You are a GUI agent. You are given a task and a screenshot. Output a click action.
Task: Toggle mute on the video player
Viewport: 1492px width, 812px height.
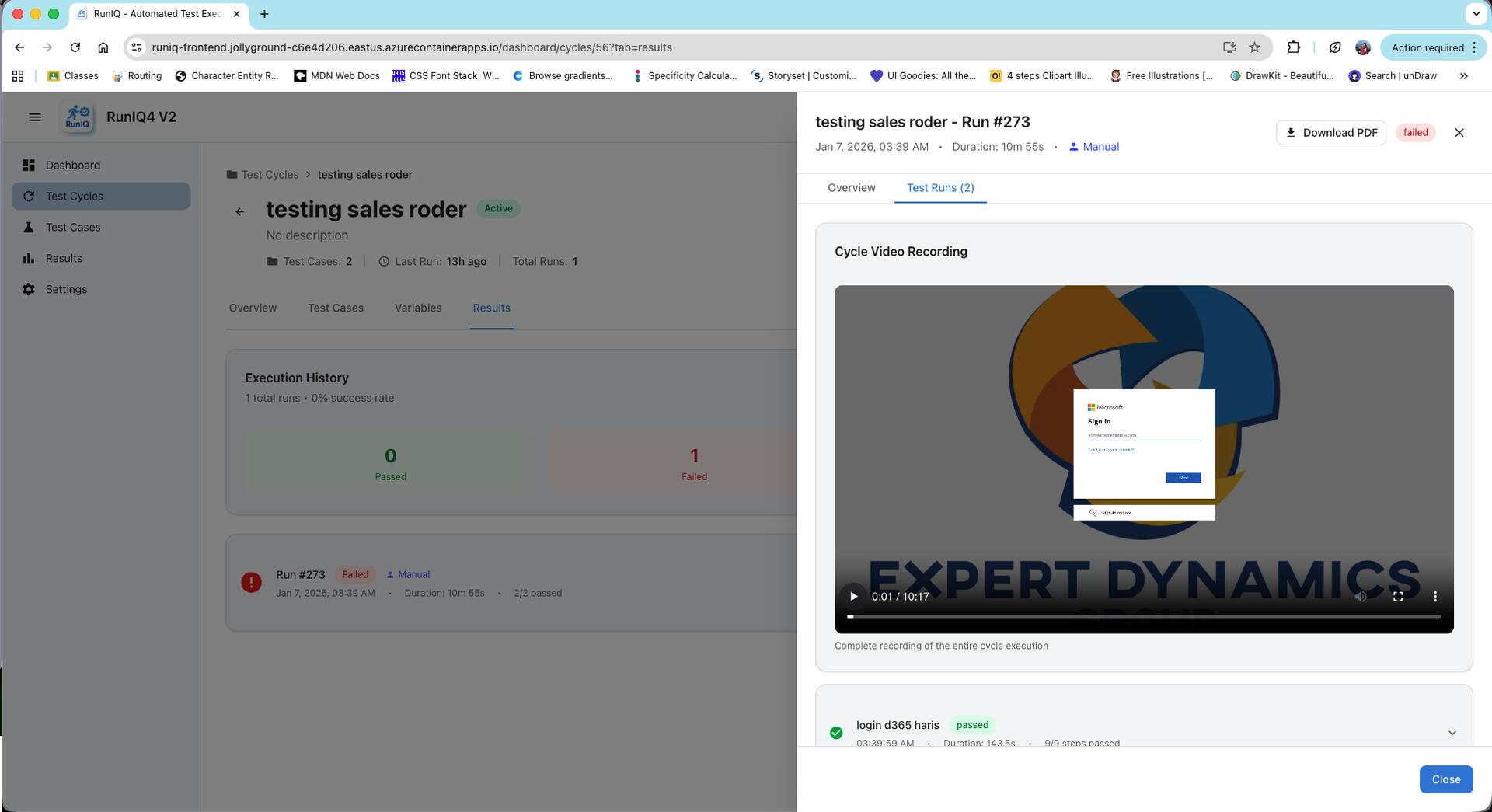1361,597
